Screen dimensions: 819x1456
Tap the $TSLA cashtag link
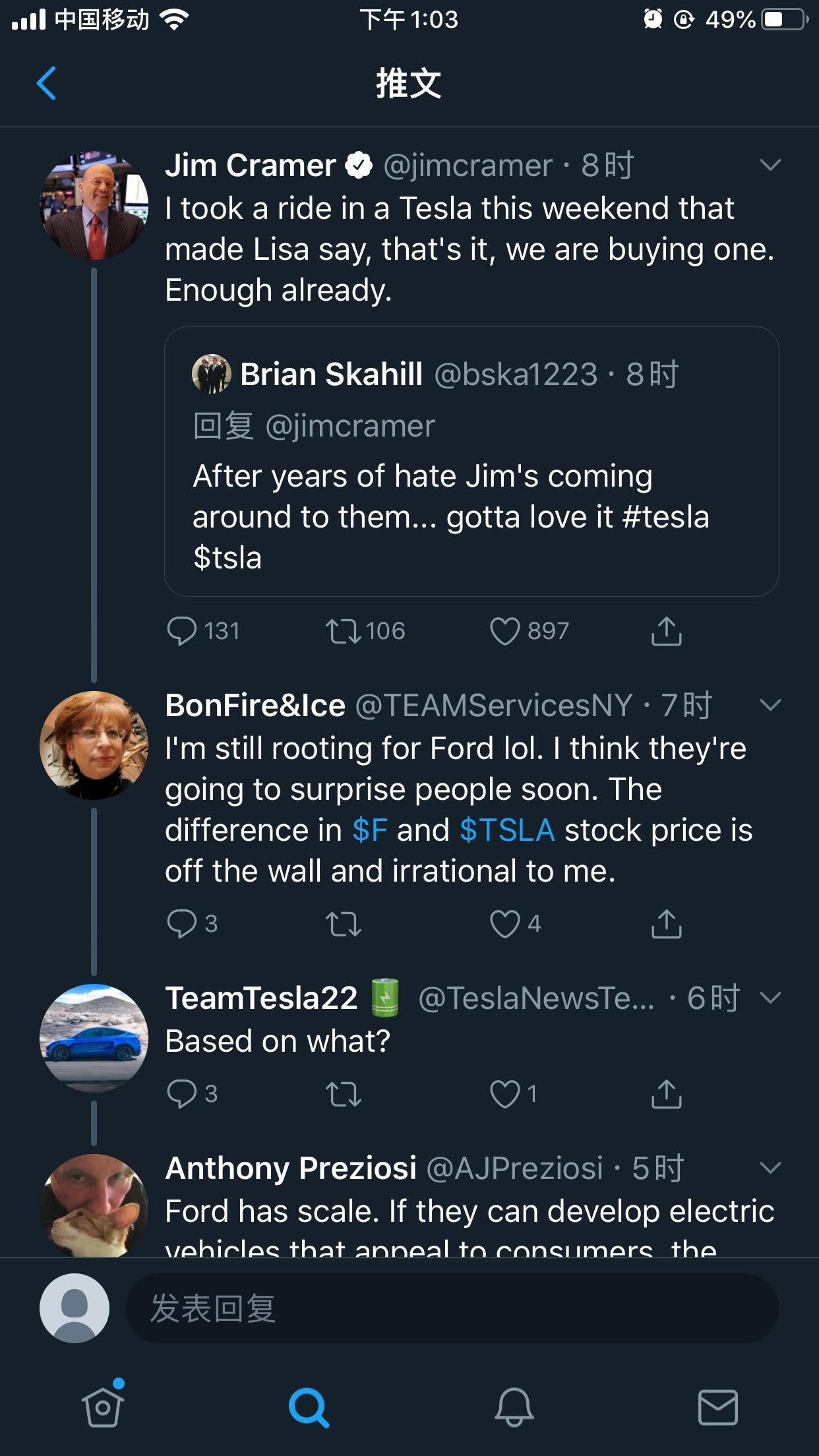(507, 830)
